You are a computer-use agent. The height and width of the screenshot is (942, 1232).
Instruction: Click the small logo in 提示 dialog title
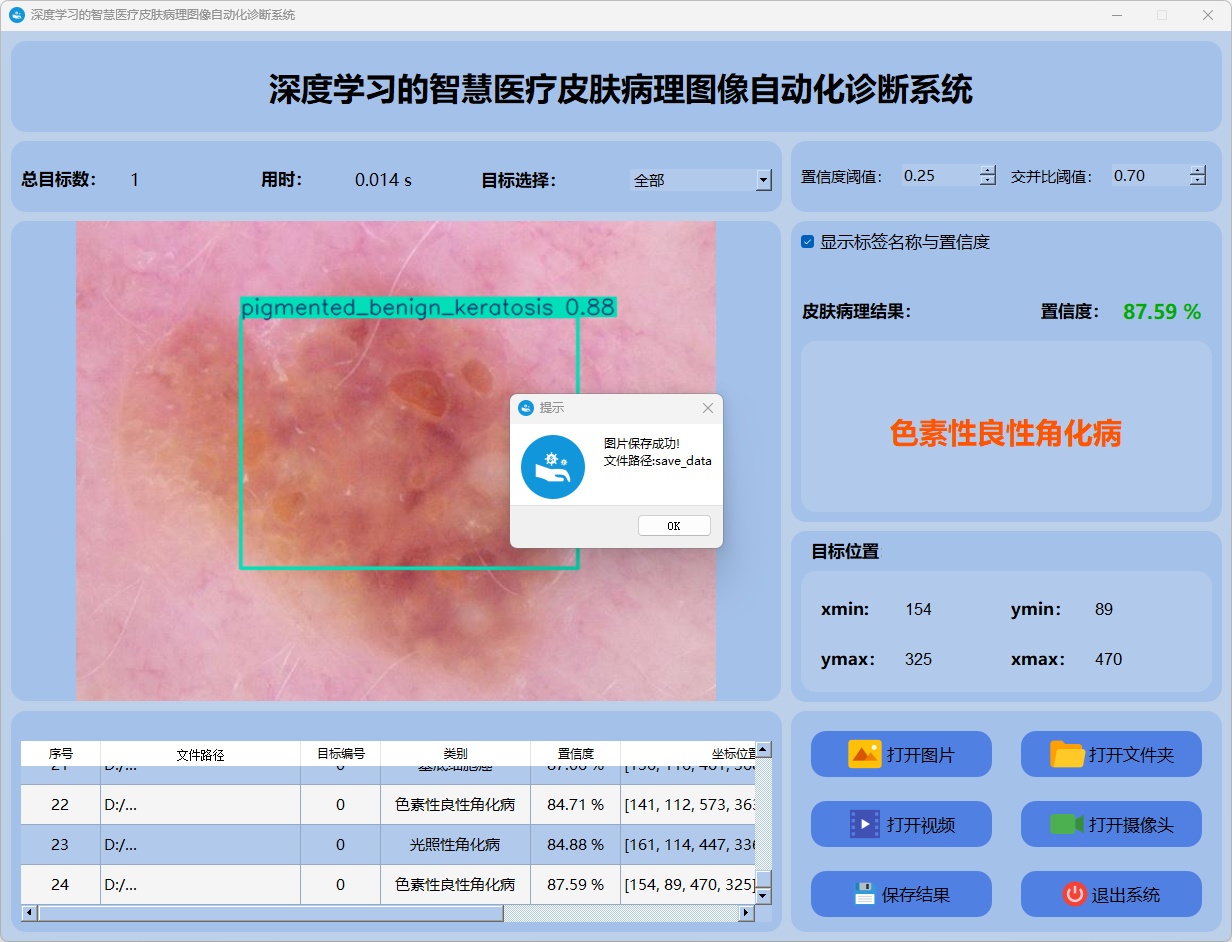tap(526, 408)
